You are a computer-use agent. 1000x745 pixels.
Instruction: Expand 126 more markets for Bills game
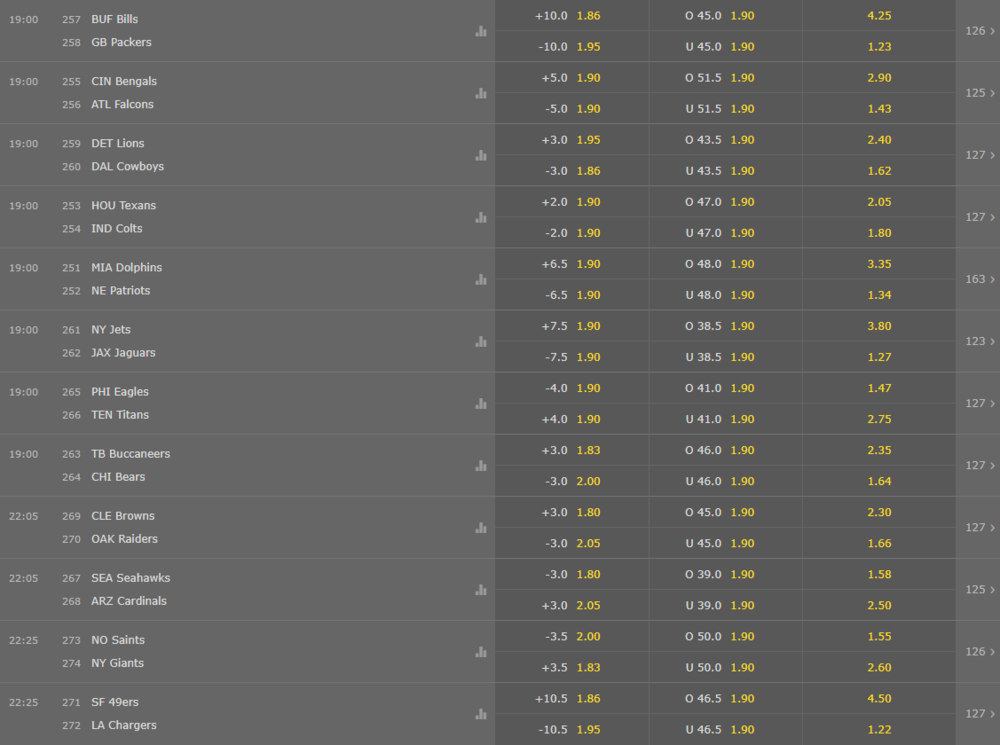click(x=979, y=31)
